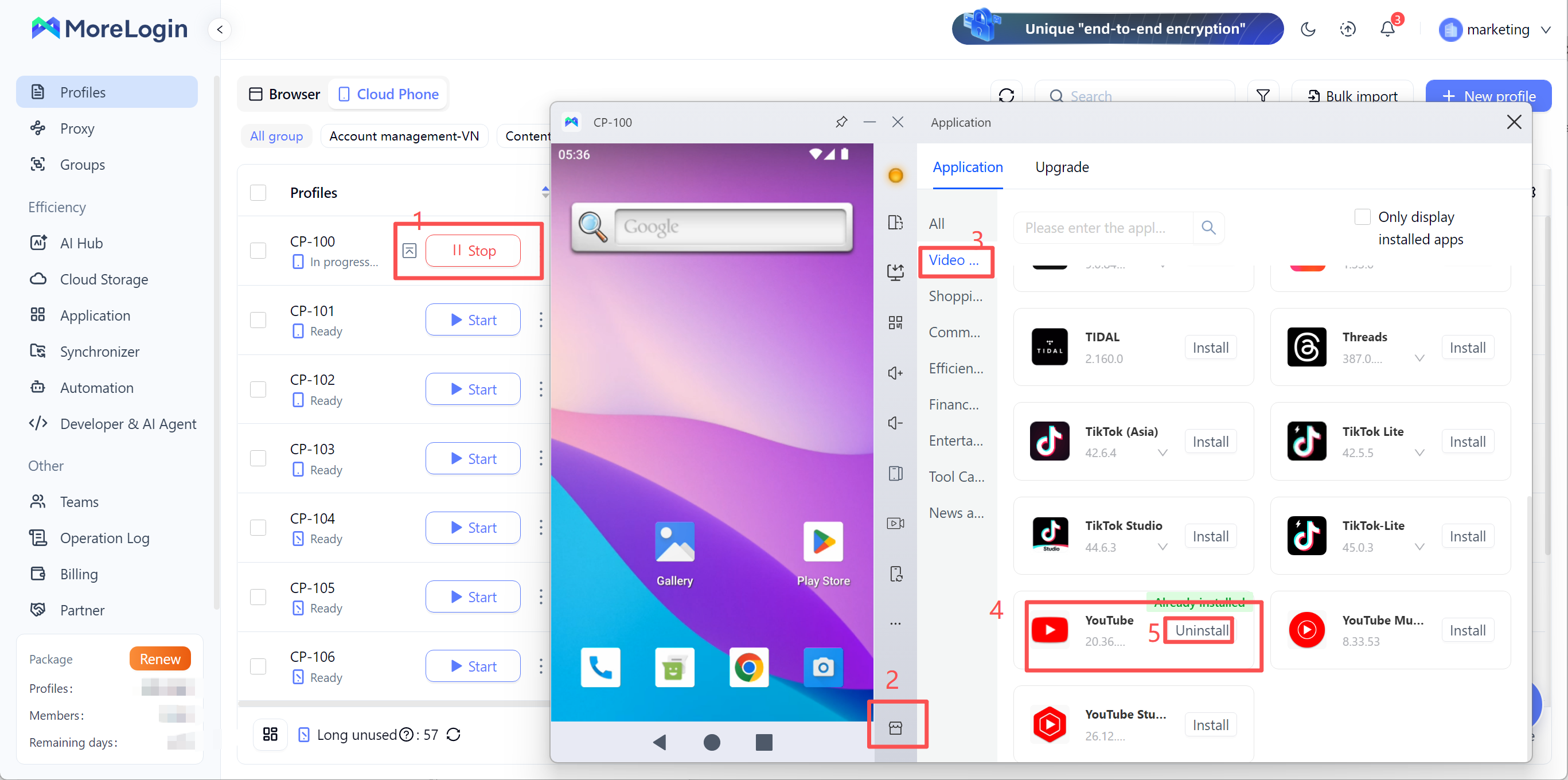Click the orange status dot in phone toolbar
Screen dimensions: 1568x780
point(895,175)
